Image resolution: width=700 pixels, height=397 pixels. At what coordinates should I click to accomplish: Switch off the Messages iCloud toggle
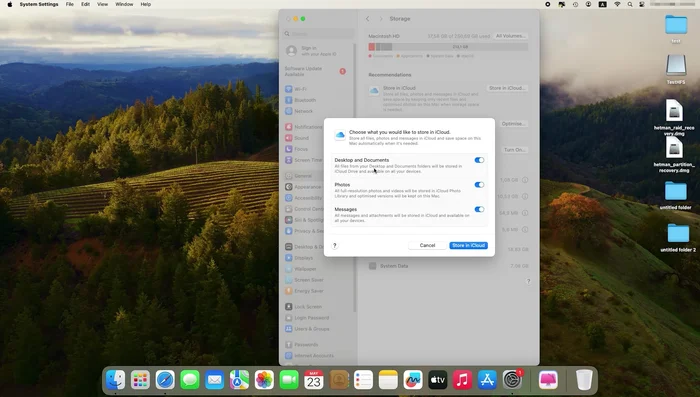pyautogui.click(x=479, y=209)
